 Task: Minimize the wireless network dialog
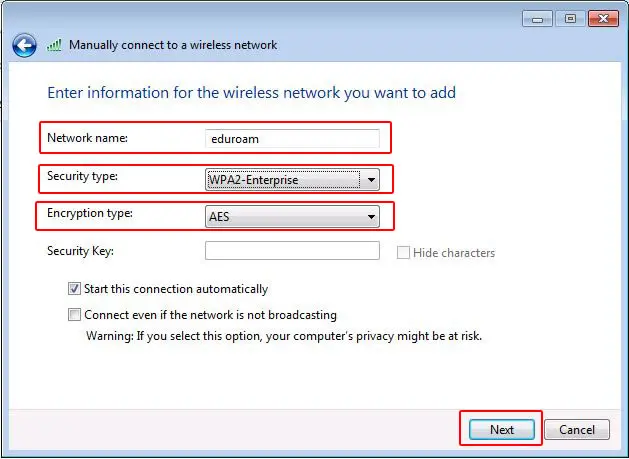535,19
